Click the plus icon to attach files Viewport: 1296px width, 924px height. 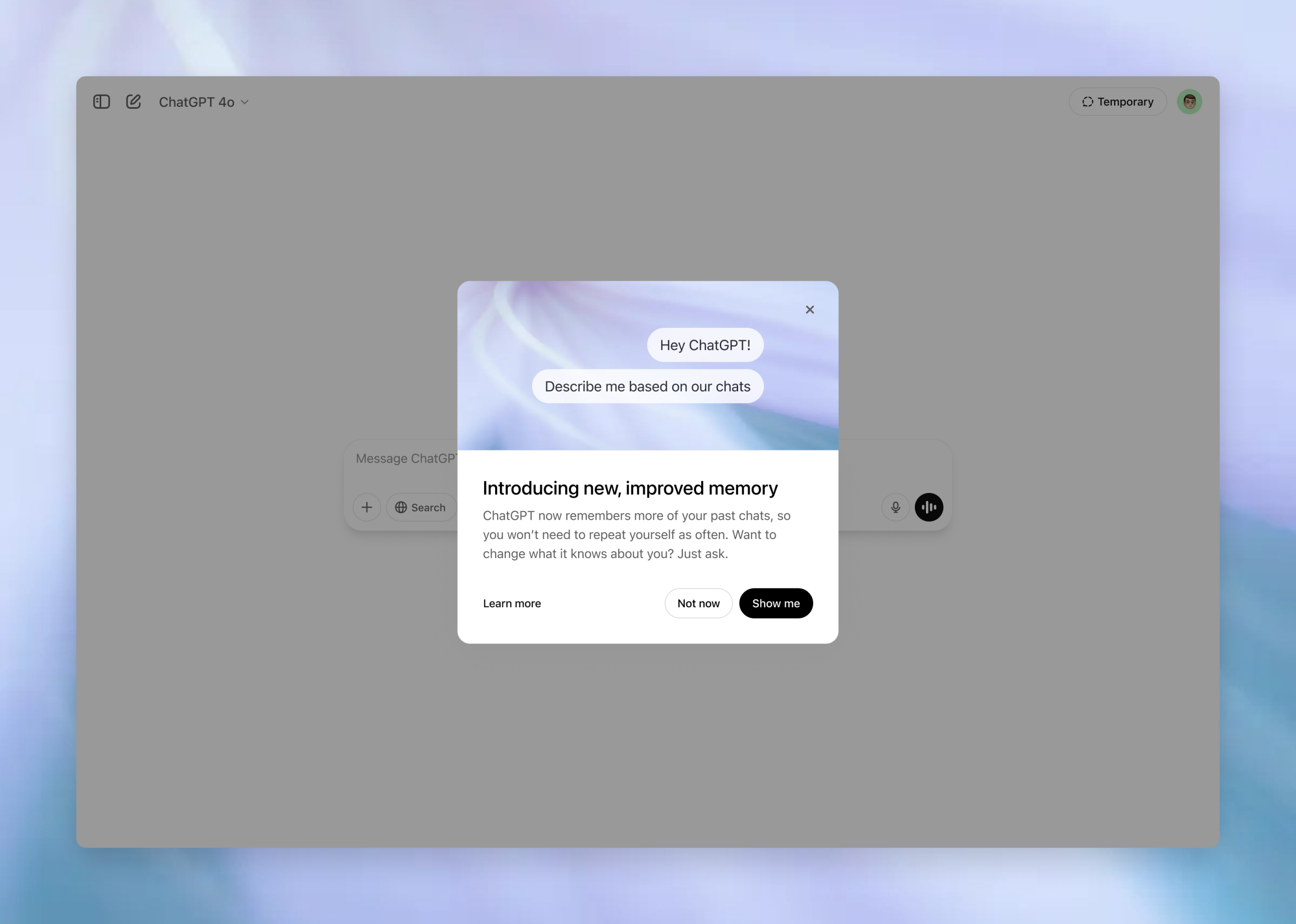[x=367, y=507]
